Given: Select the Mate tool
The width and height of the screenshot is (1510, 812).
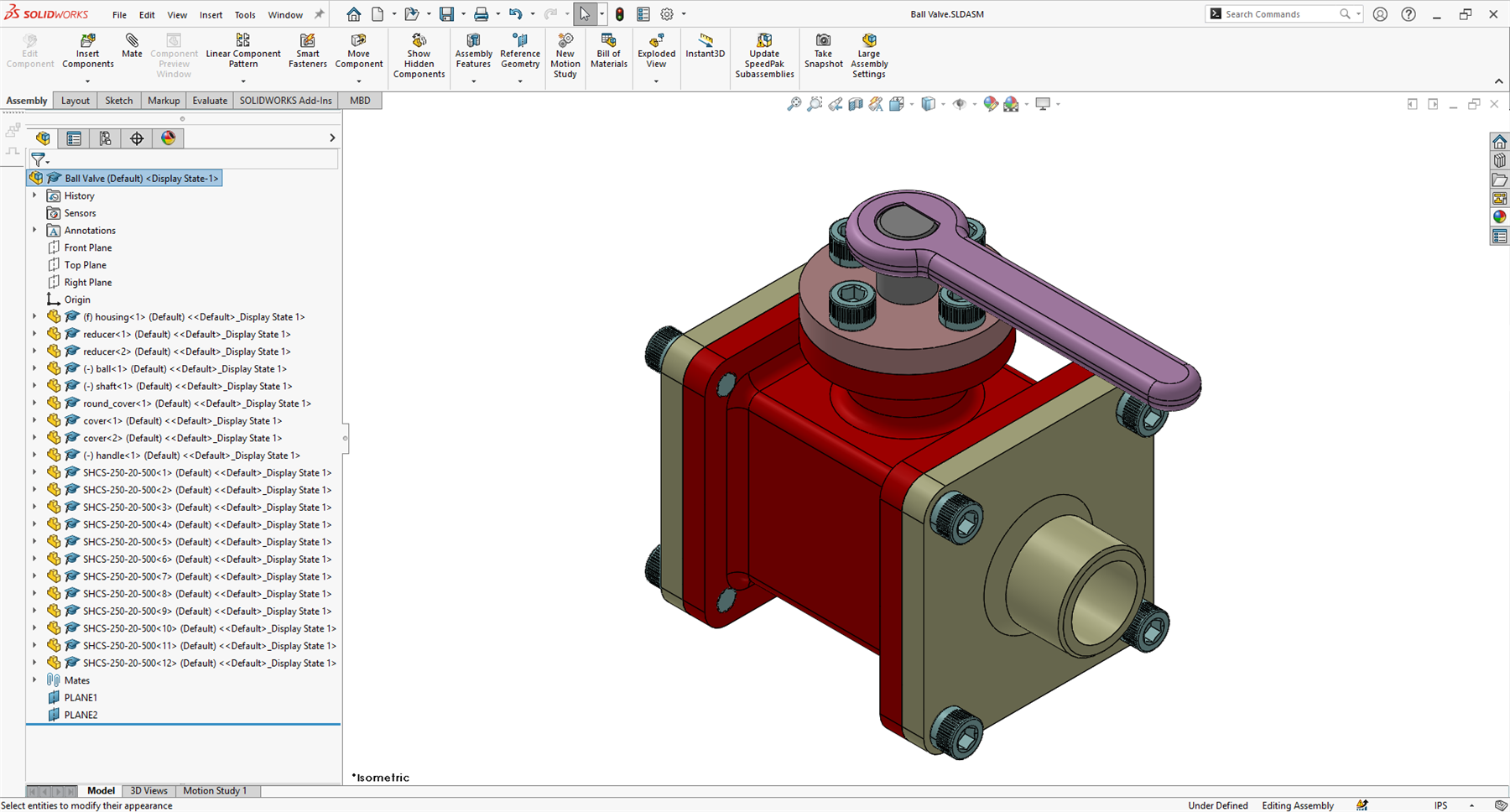Looking at the screenshot, I should click(x=132, y=46).
